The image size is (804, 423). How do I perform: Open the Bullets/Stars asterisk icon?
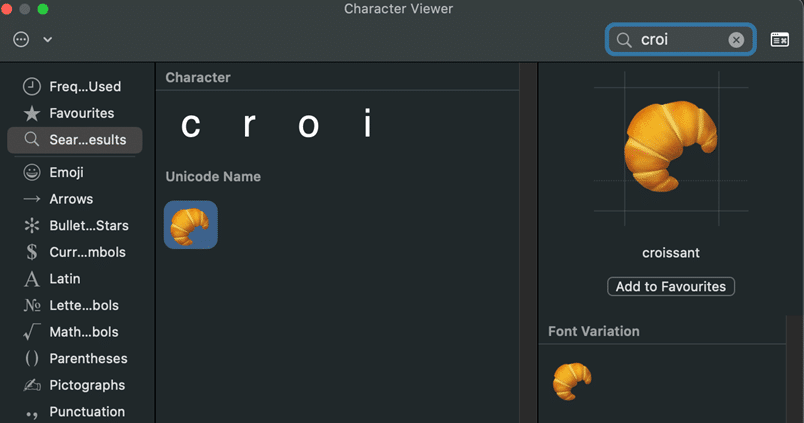click(32, 226)
